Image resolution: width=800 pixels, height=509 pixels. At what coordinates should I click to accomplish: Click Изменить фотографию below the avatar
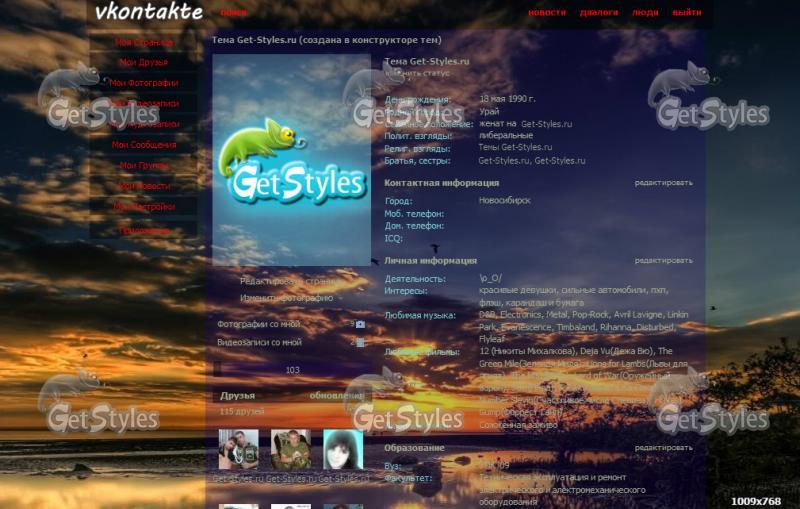point(287,298)
